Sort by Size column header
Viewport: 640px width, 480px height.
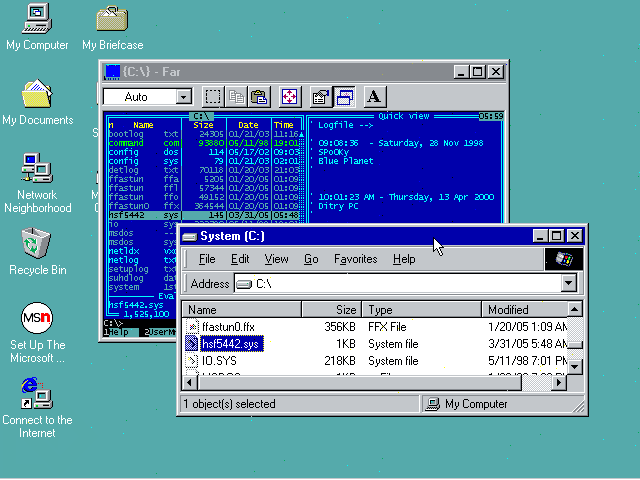point(331,310)
